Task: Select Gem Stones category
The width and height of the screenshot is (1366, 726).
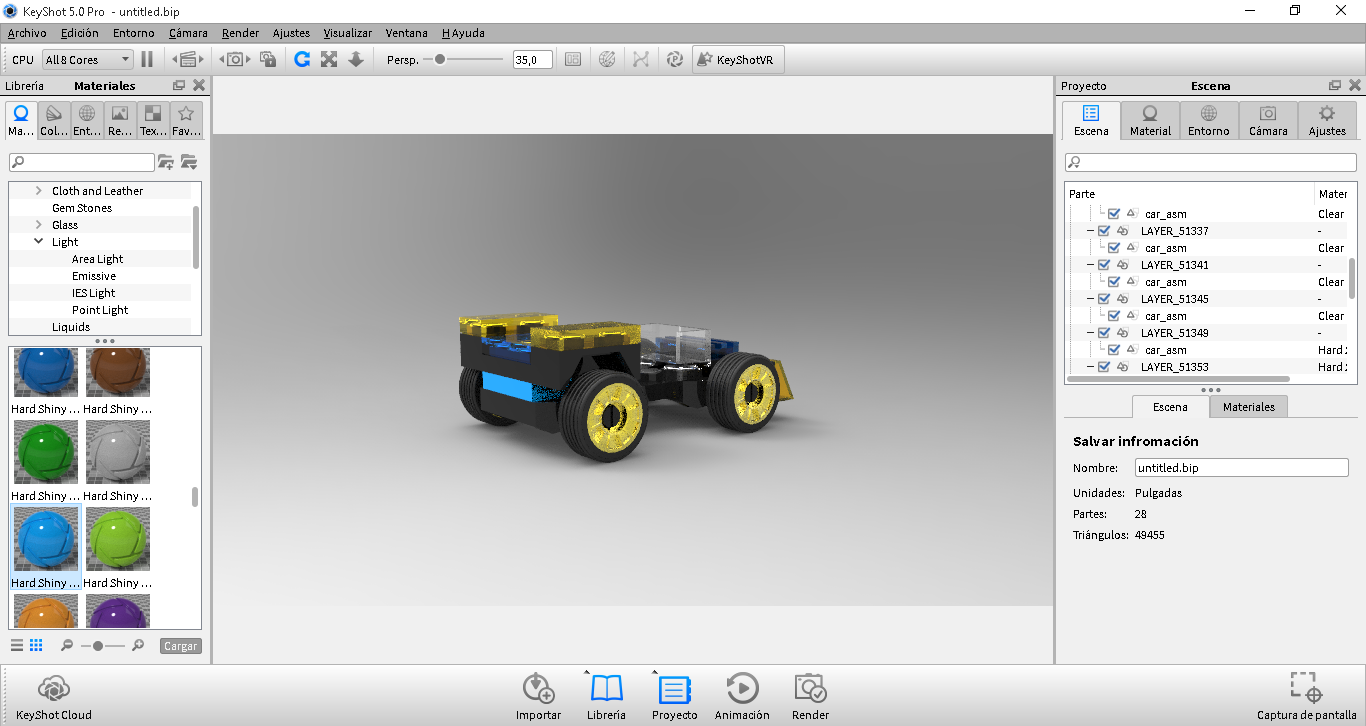Action: click(82, 208)
